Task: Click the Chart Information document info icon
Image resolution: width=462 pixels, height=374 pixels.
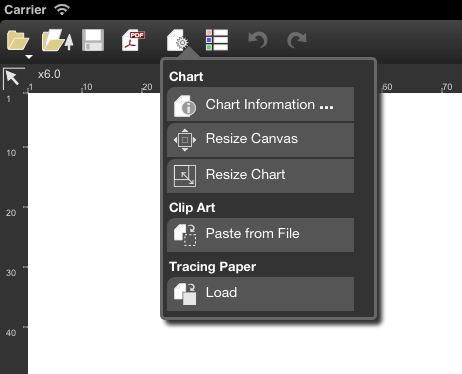Action: click(185, 106)
